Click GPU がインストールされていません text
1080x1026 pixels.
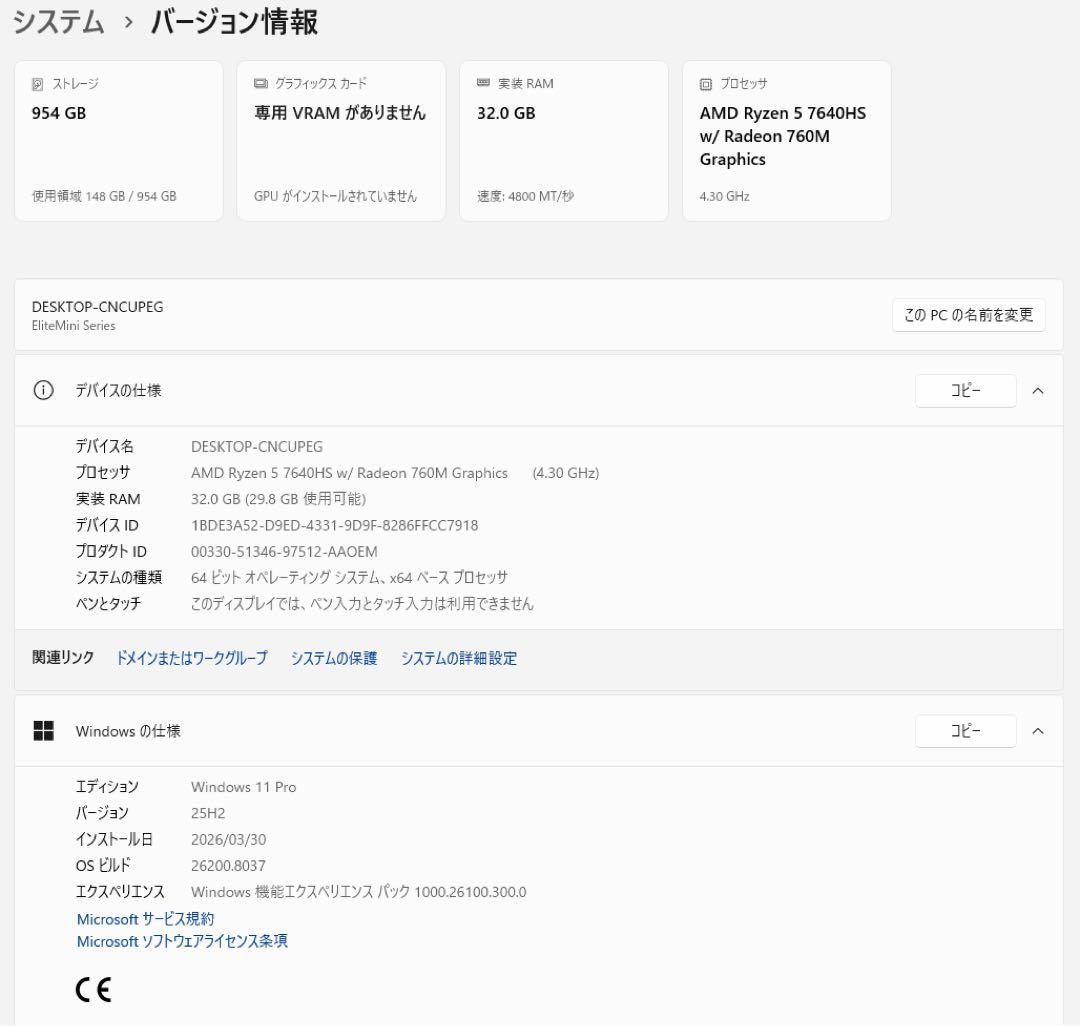[x=335, y=196]
